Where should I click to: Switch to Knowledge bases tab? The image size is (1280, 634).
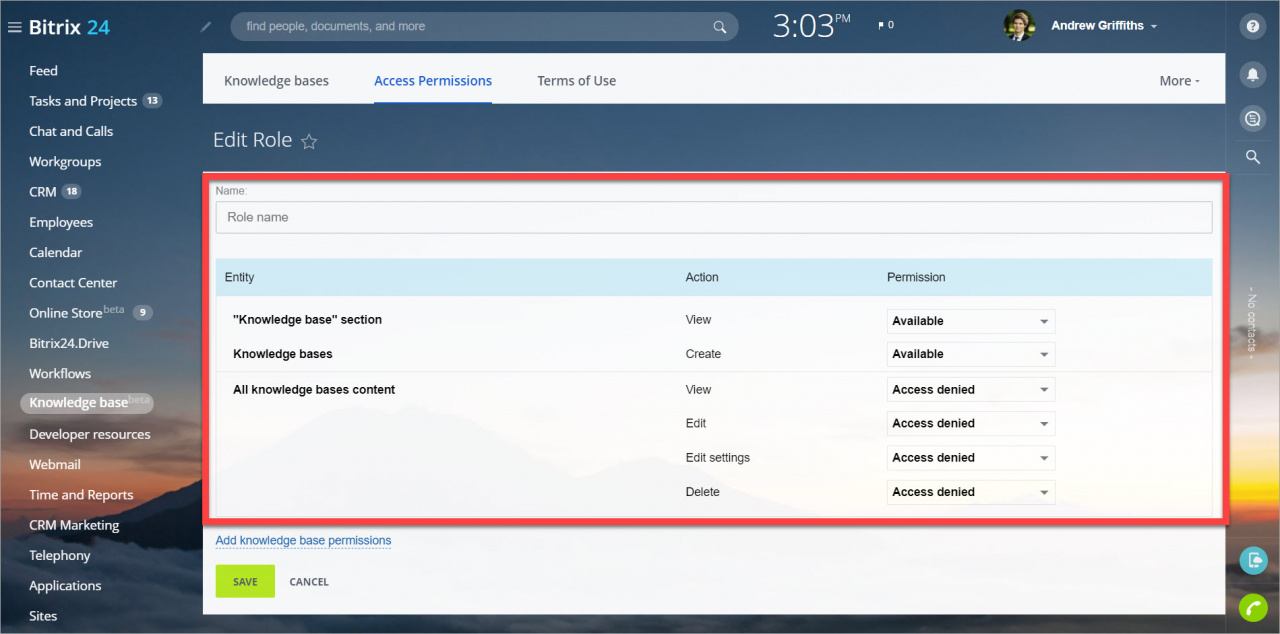pyautogui.click(x=276, y=81)
